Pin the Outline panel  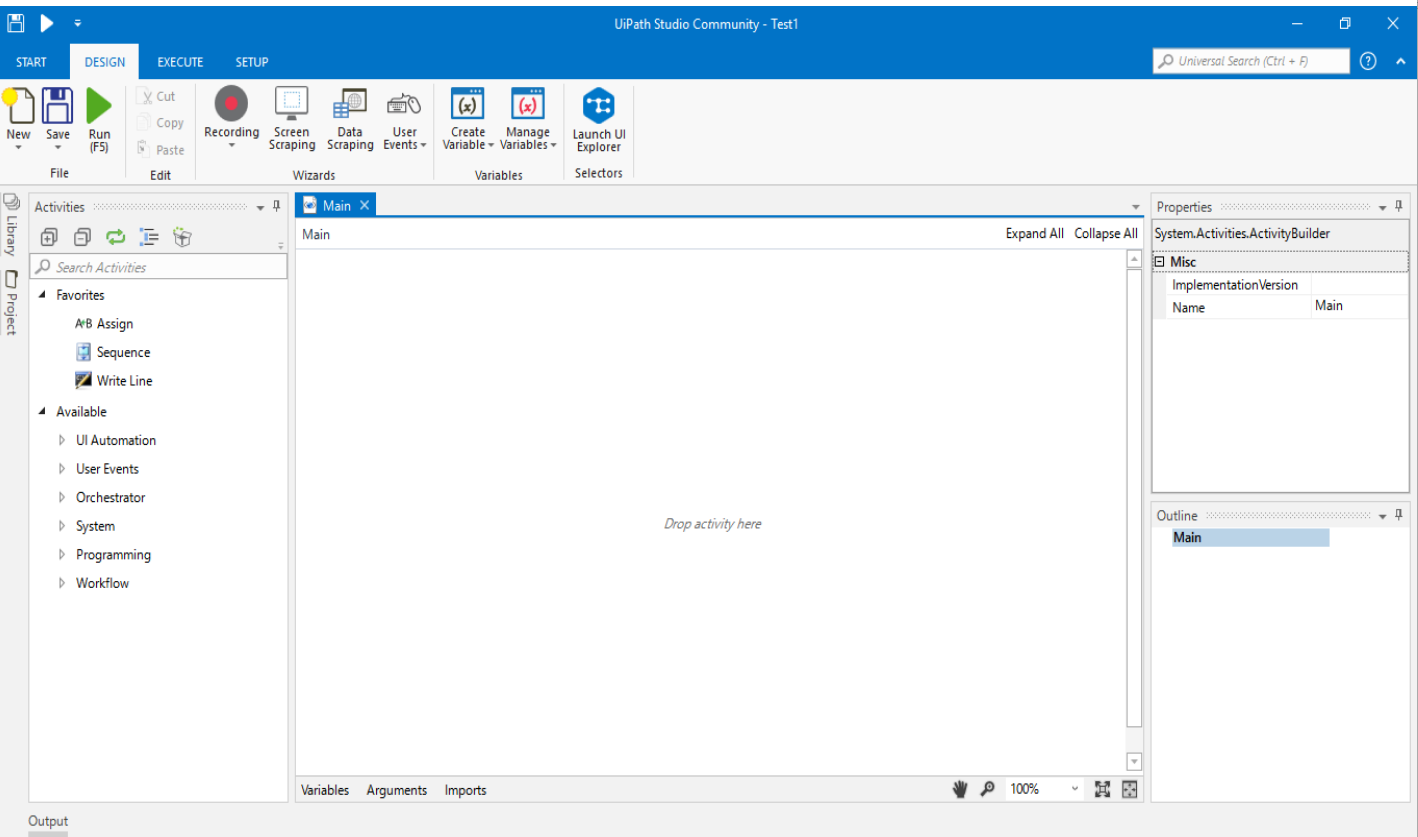tap(1398, 514)
